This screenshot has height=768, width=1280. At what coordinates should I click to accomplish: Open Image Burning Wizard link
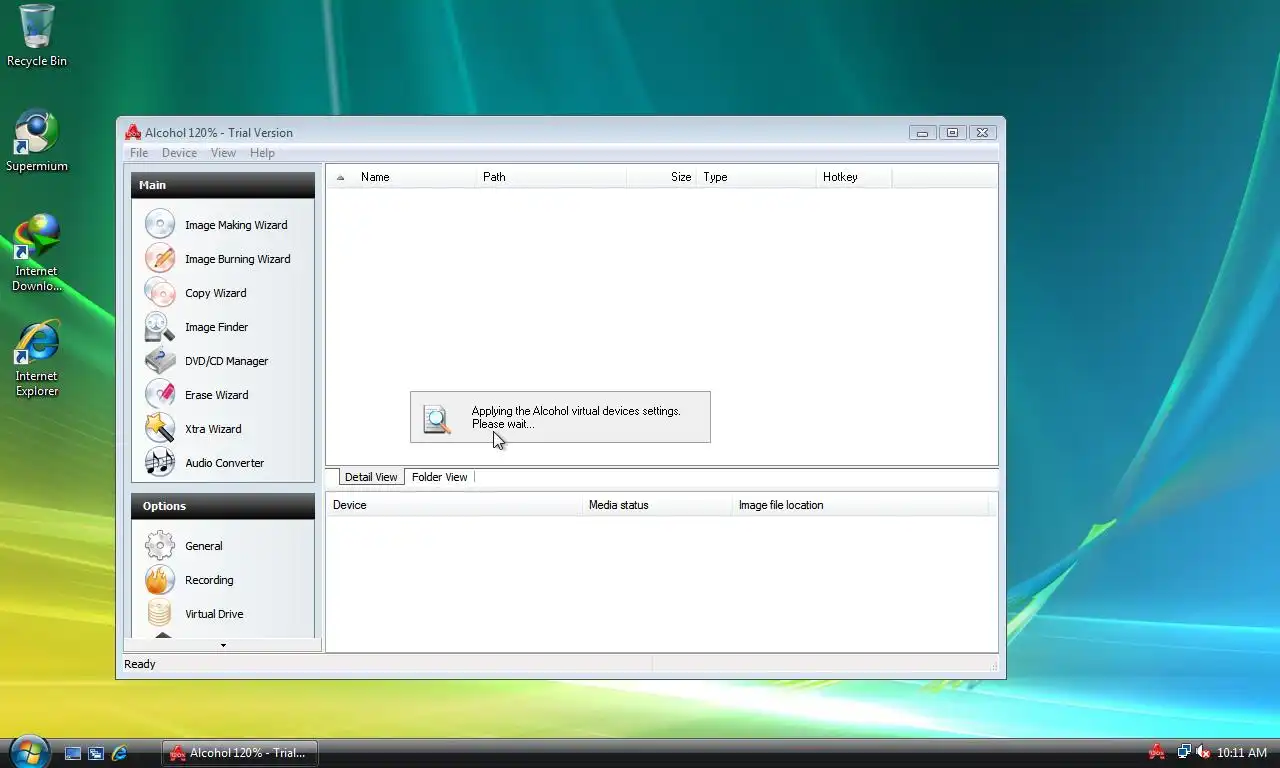point(238,259)
